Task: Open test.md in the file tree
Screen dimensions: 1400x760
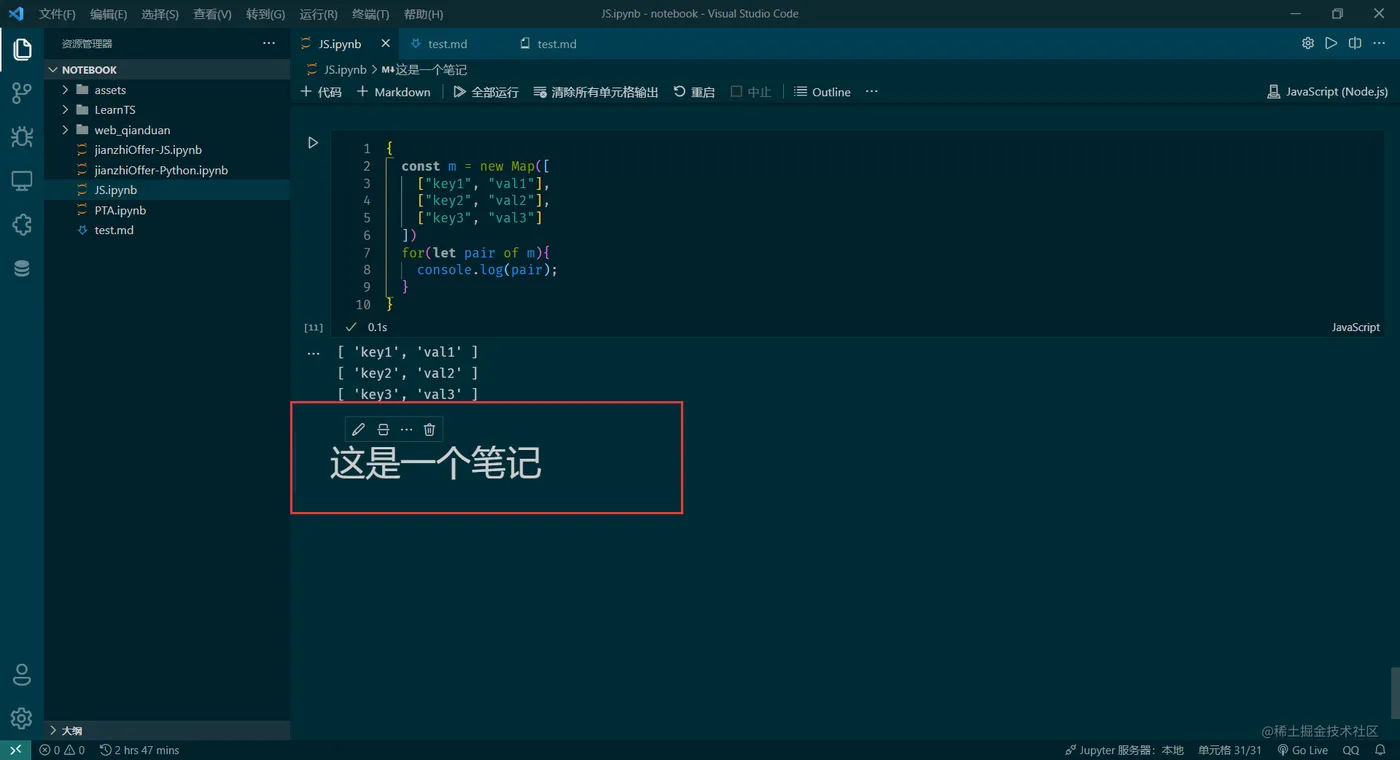Action: [114, 230]
